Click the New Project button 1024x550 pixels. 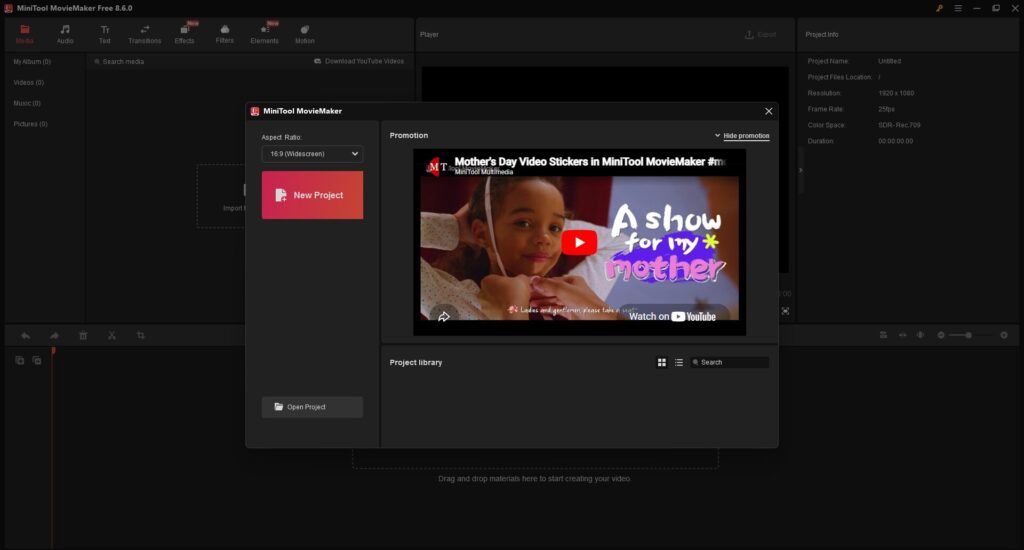(312, 195)
